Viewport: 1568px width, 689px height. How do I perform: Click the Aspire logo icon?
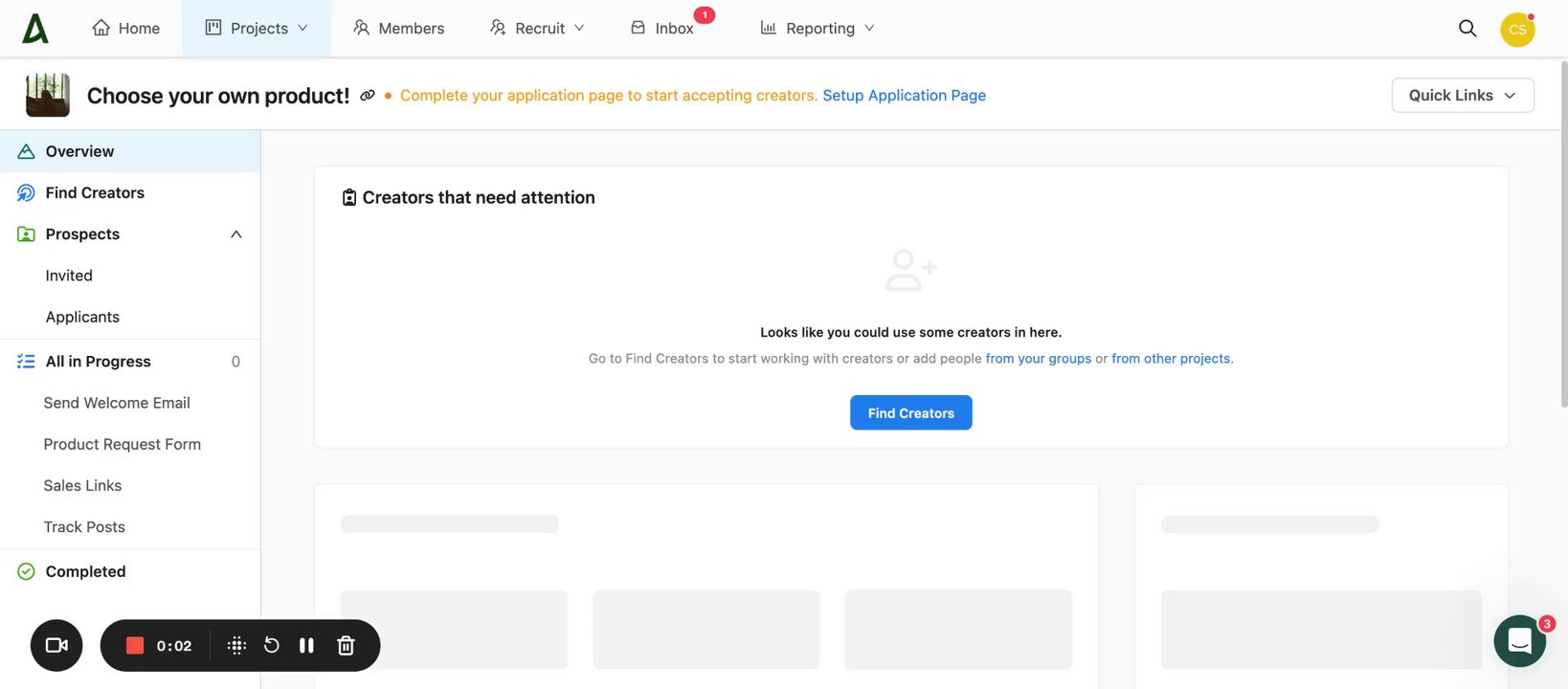pos(35,29)
